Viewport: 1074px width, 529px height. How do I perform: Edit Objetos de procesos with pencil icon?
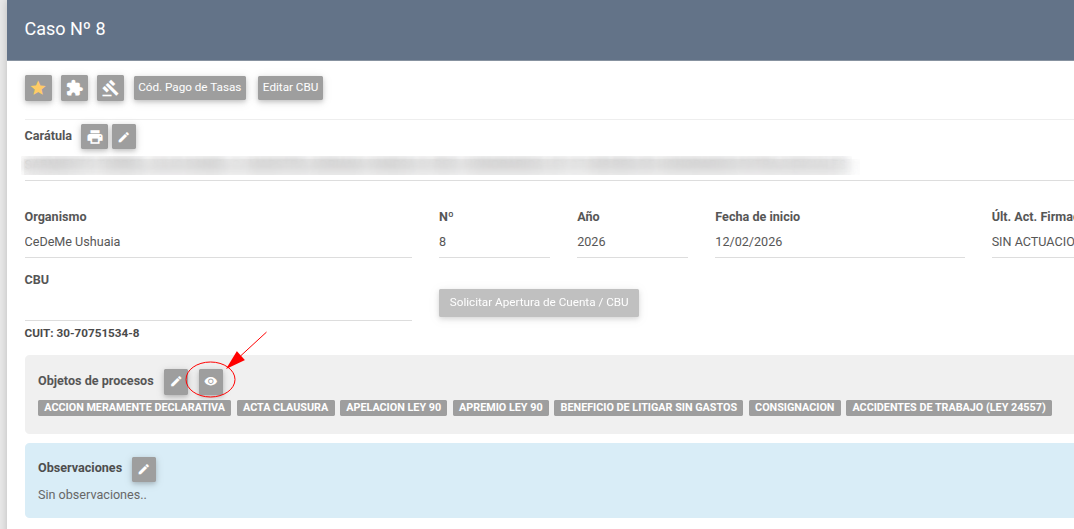point(176,381)
